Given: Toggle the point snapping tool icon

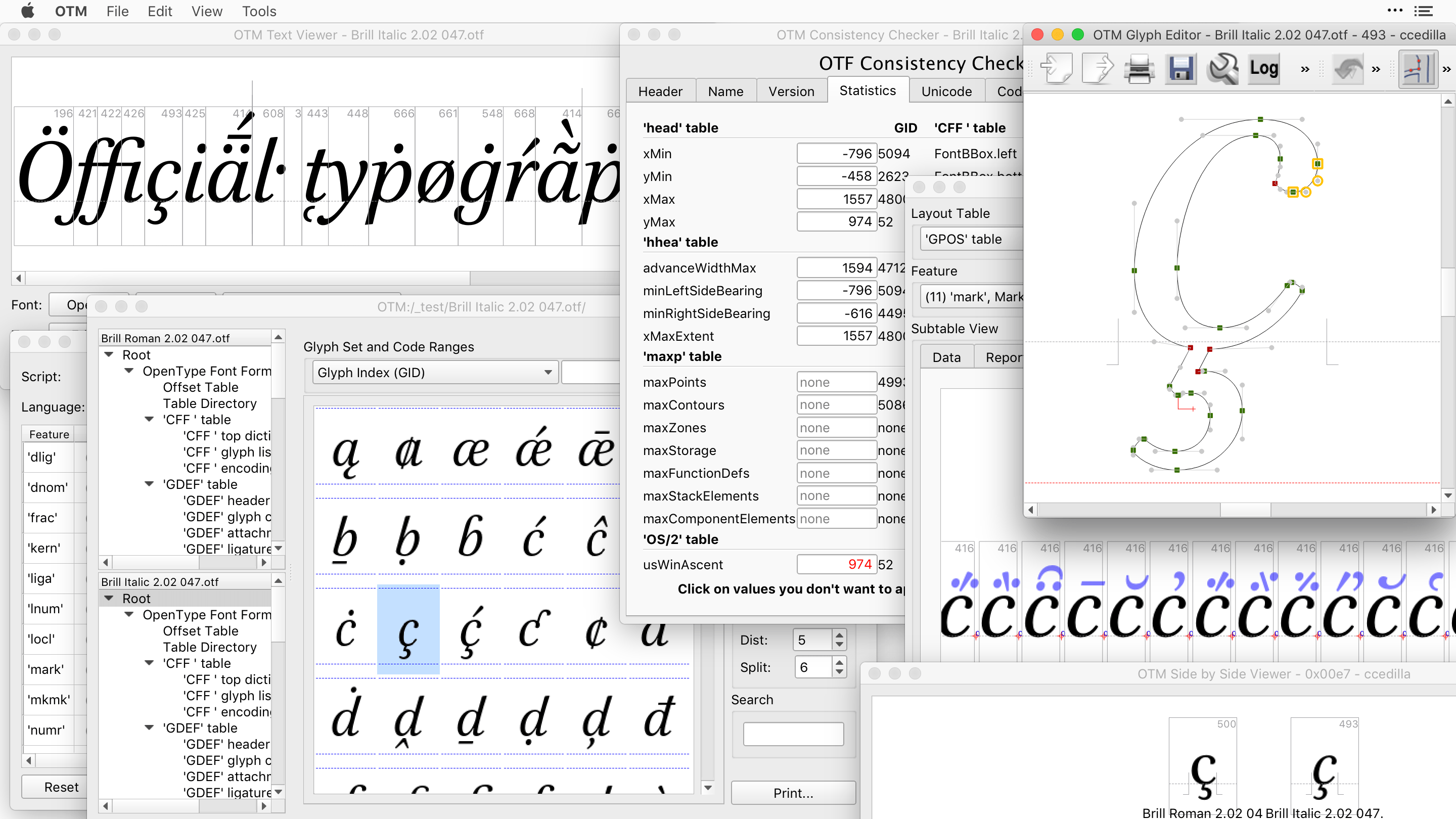Looking at the screenshot, I should pyautogui.click(x=1418, y=69).
